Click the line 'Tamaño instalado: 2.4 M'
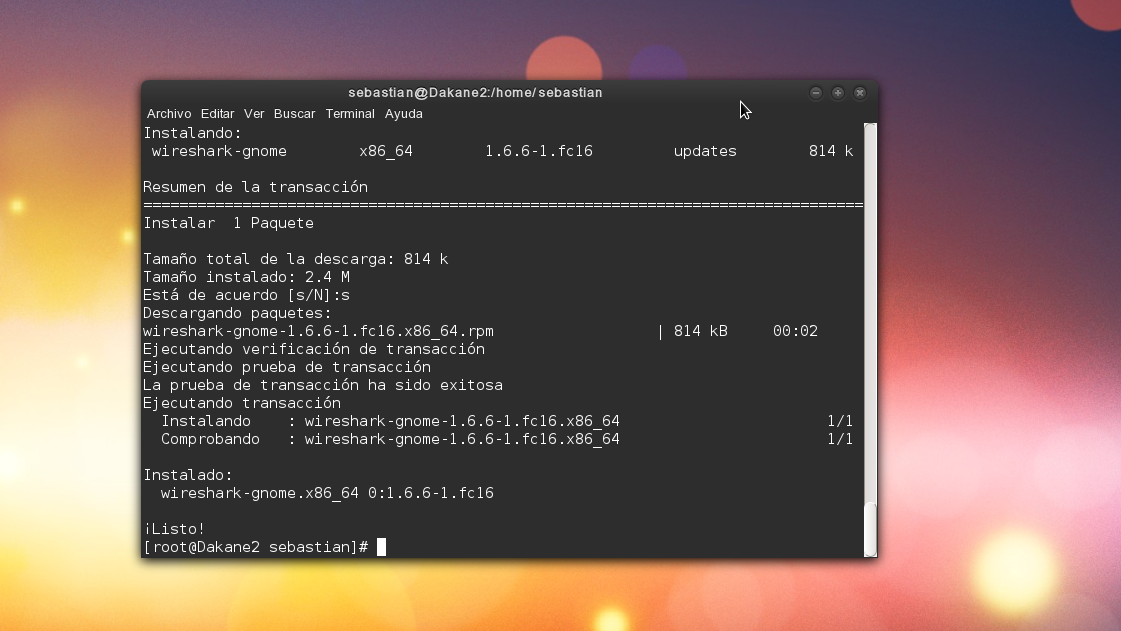Screen dimensions: 1121x631 [247, 277]
